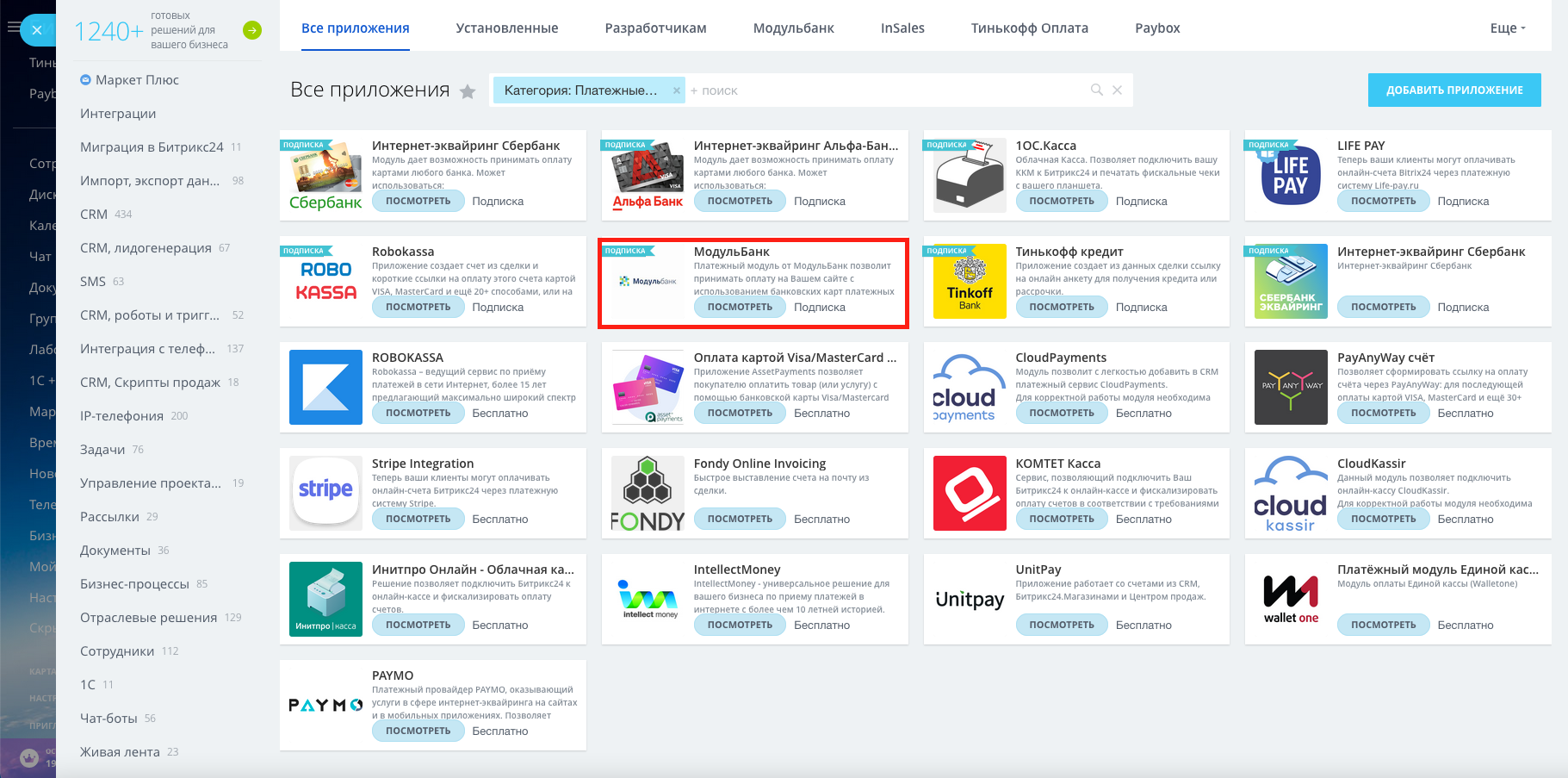This screenshot has height=778, width=1568.
Task: Click the Инитпро касса green icon
Action: [x=325, y=600]
